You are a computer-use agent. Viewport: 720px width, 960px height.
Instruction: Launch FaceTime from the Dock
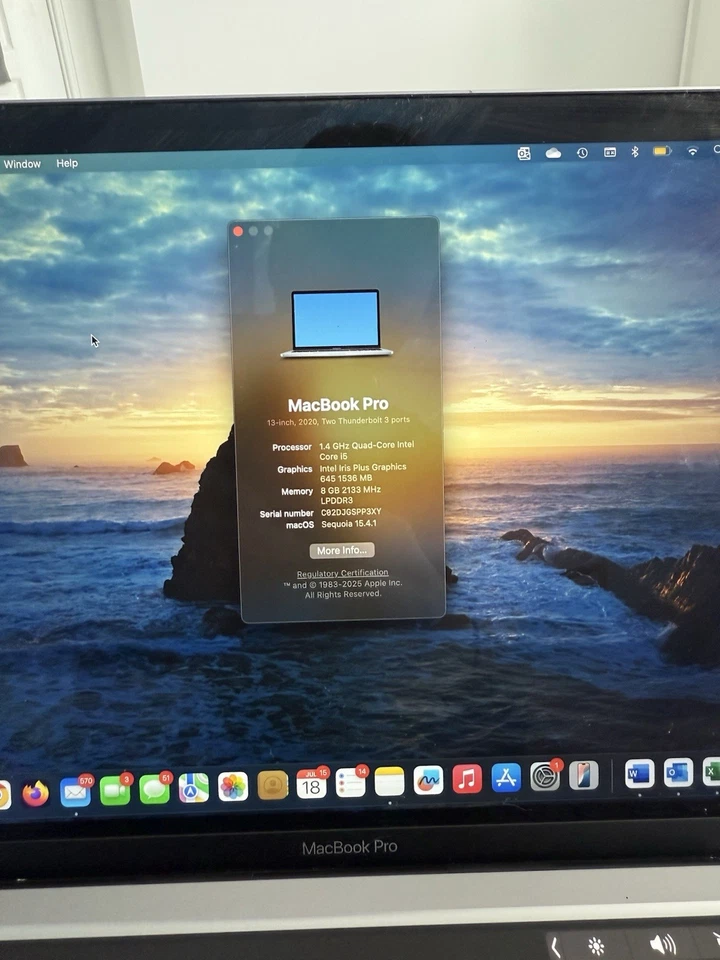point(115,790)
